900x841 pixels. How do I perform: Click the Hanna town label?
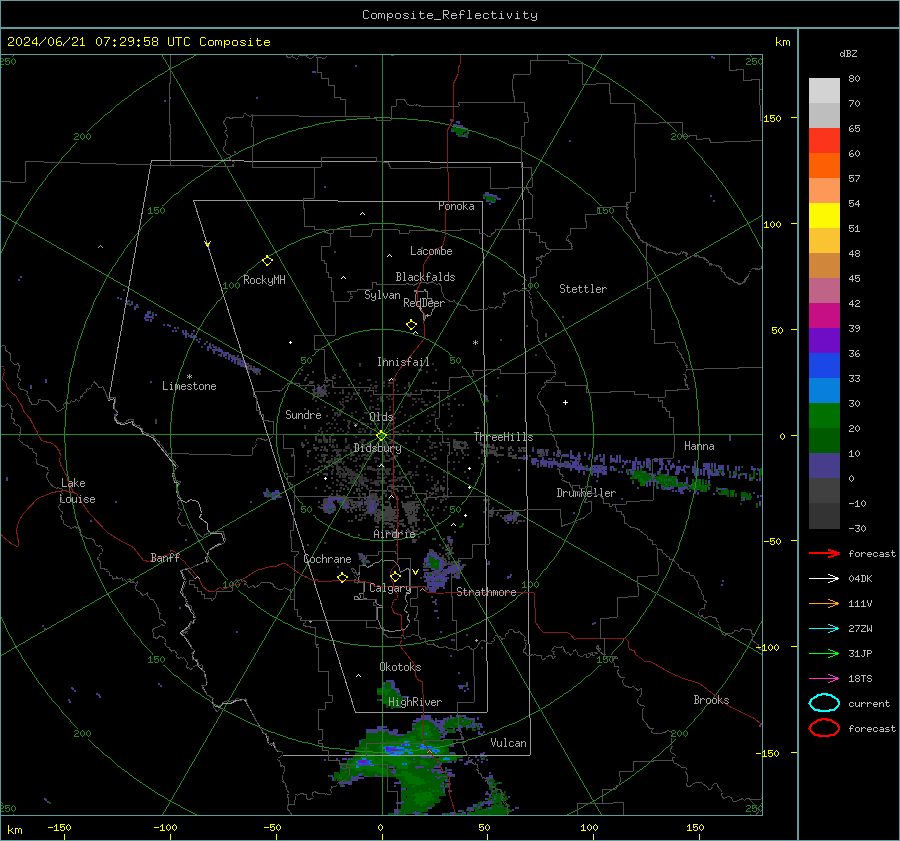pyautogui.click(x=699, y=446)
